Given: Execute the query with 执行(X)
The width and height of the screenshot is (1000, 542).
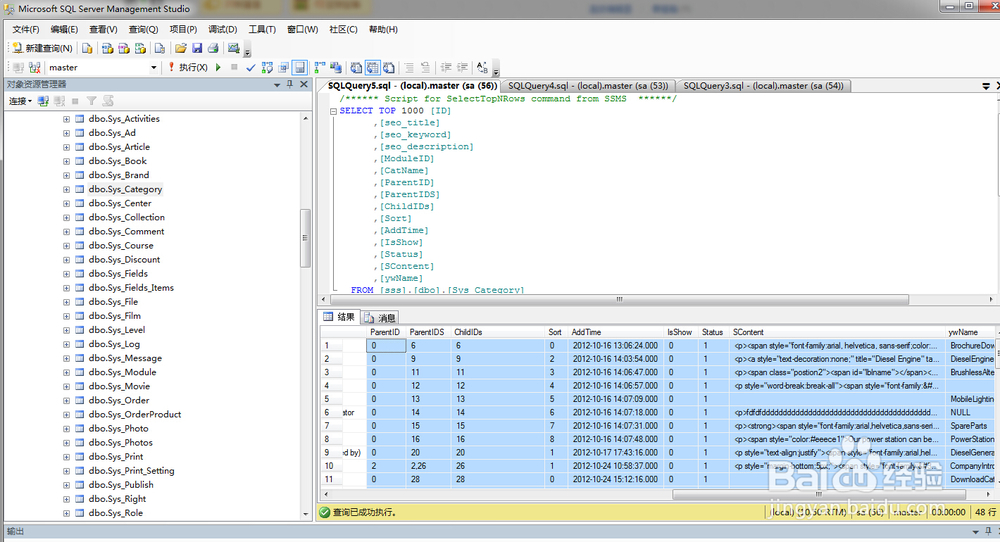Looking at the screenshot, I should click(188, 67).
